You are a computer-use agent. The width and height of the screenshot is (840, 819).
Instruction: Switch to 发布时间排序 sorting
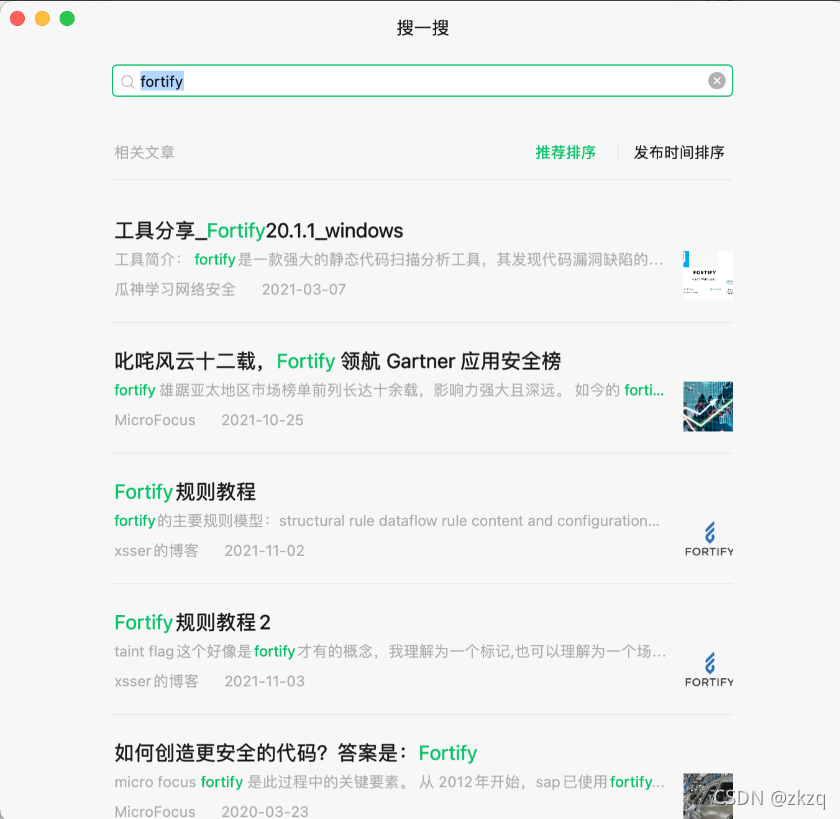pos(679,153)
